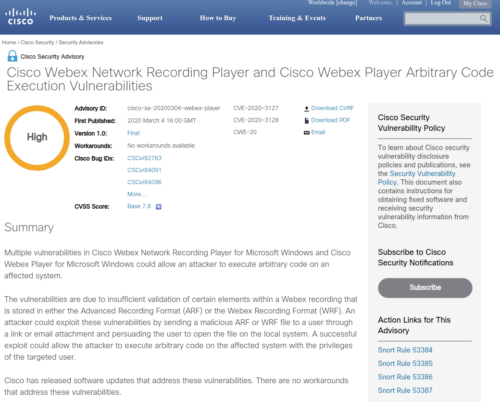Click the blue lock advisory icon
Image resolution: width=500 pixels, height=402 pixels.
point(12,56)
